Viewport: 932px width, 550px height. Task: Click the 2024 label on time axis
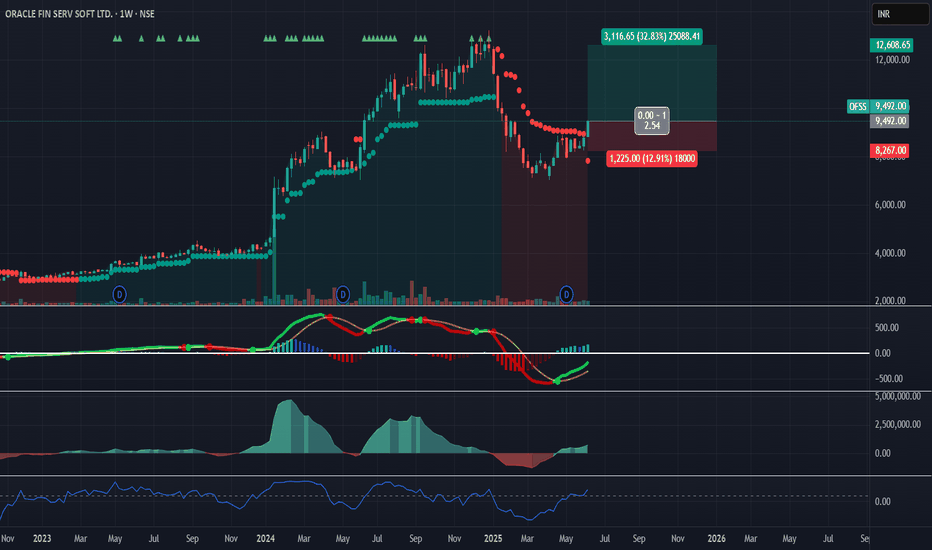(x=265, y=538)
